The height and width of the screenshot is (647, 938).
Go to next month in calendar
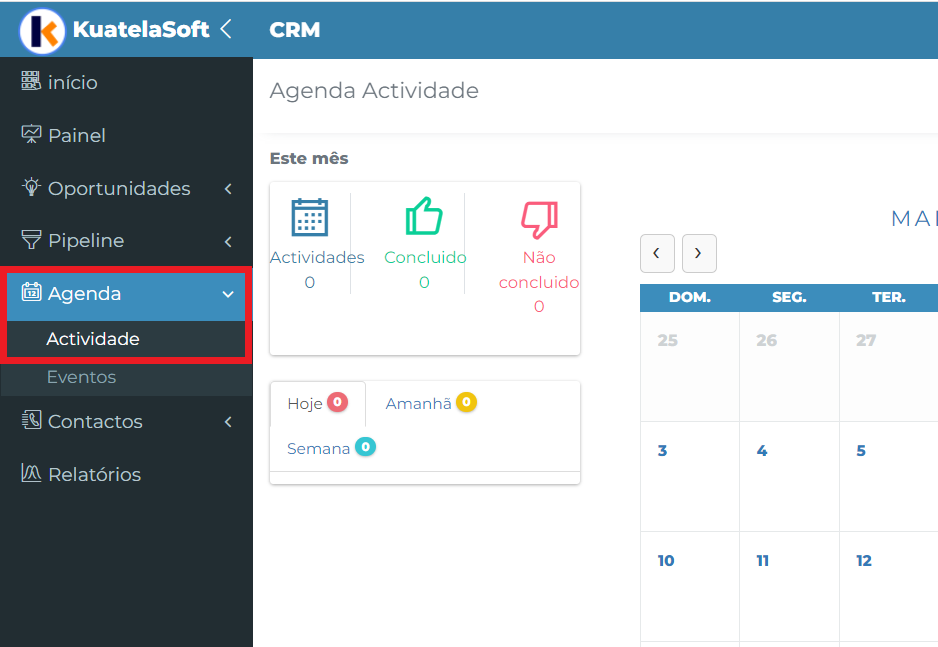pyautogui.click(x=699, y=254)
